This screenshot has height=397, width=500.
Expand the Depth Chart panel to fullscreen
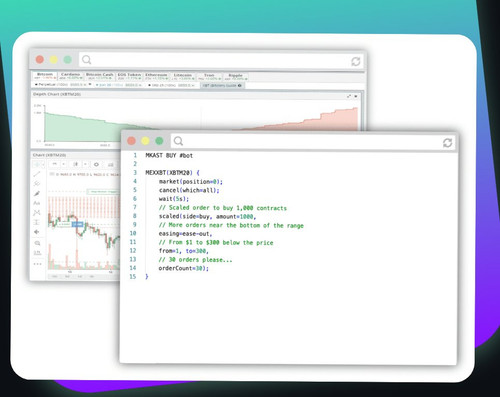coord(349,96)
